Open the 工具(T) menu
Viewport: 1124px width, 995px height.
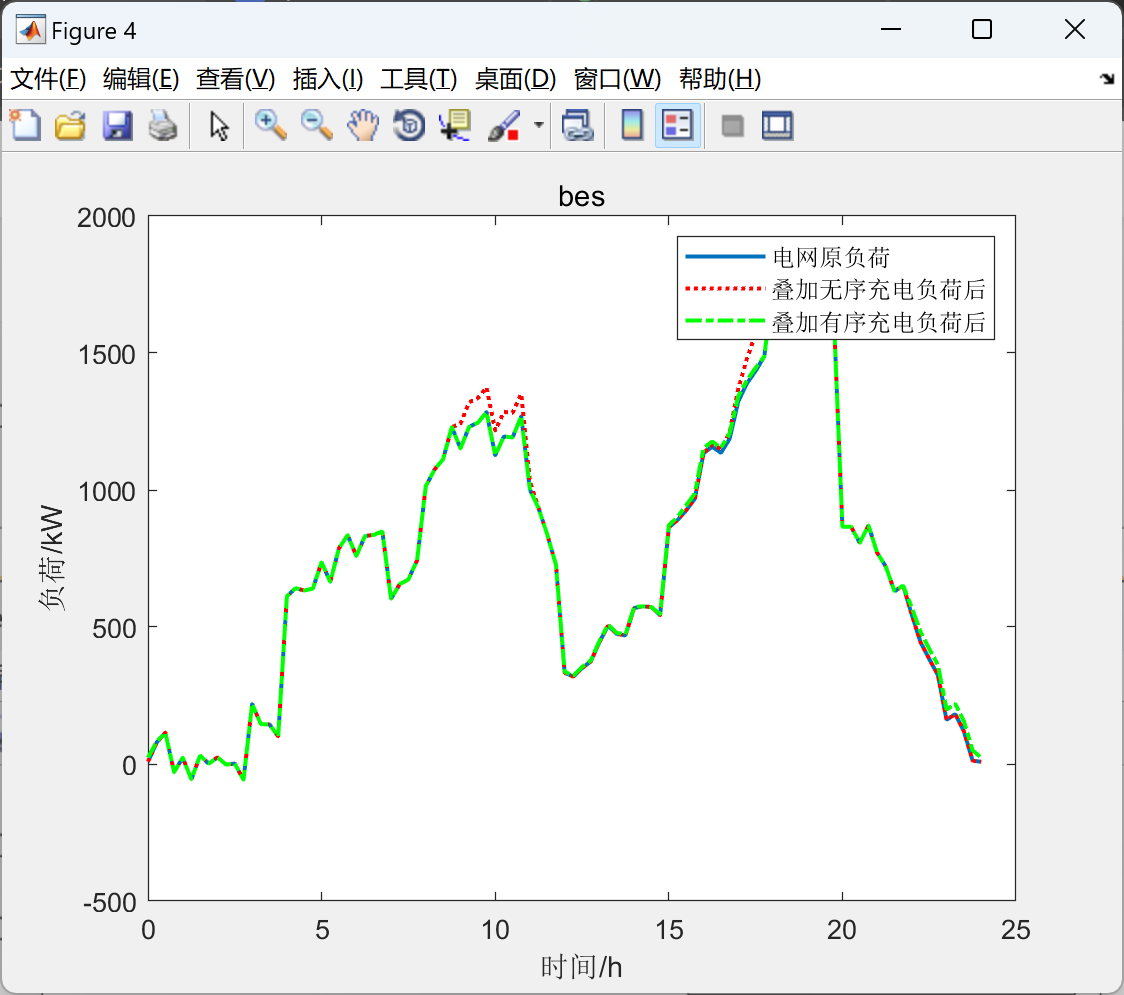(x=419, y=79)
